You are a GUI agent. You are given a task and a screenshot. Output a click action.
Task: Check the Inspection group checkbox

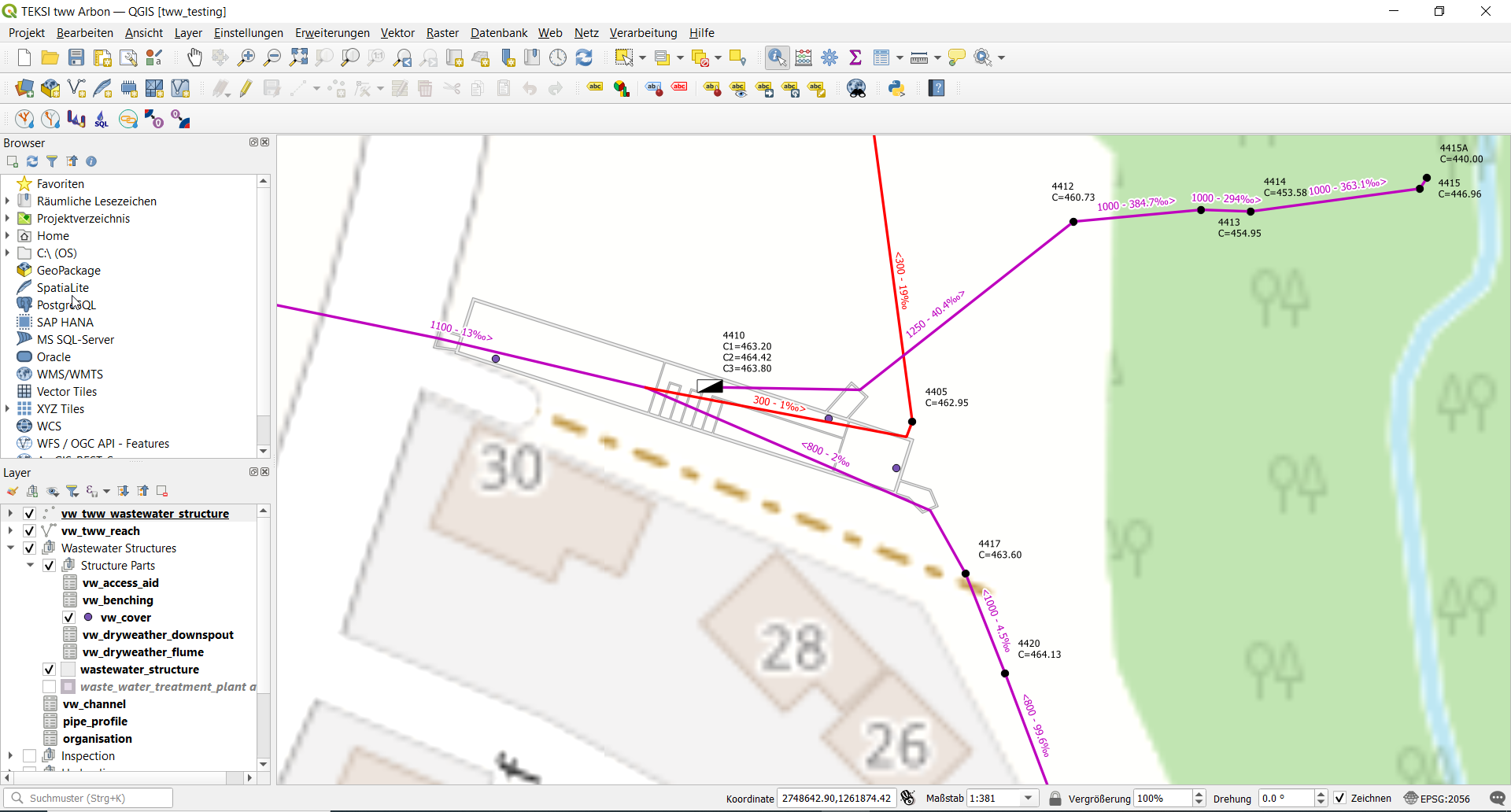pos(29,756)
